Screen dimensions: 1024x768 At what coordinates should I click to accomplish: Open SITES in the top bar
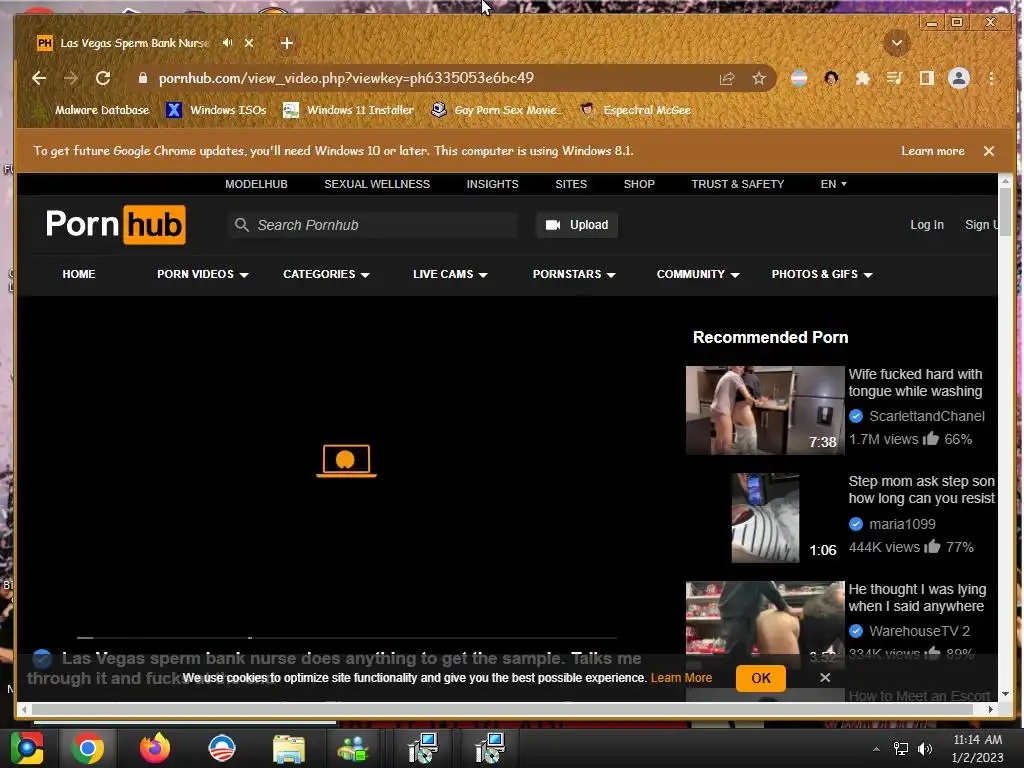(x=571, y=184)
